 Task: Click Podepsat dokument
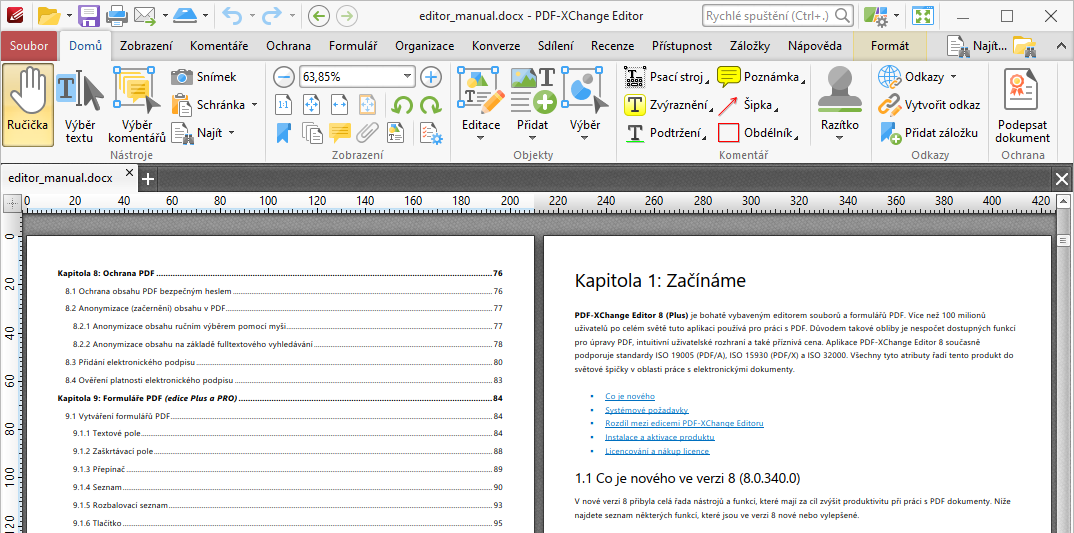click(1023, 105)
